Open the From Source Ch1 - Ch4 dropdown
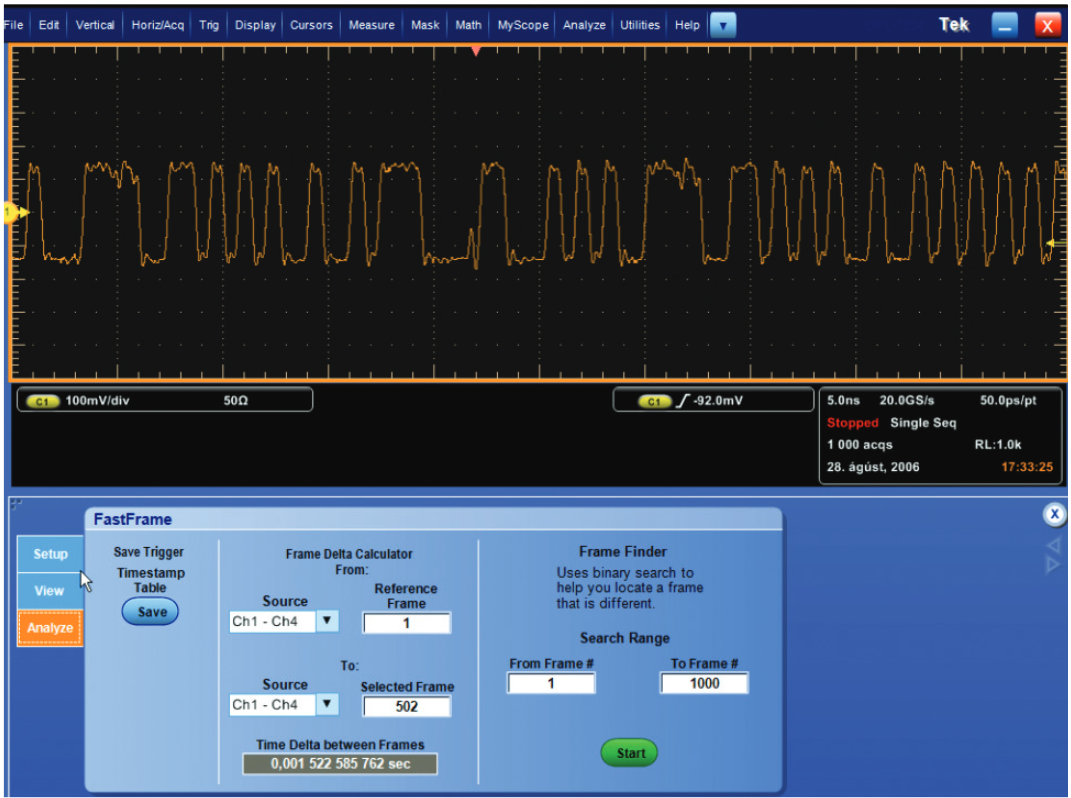The height and width of the screenshot is (798, 1071). 326,621
